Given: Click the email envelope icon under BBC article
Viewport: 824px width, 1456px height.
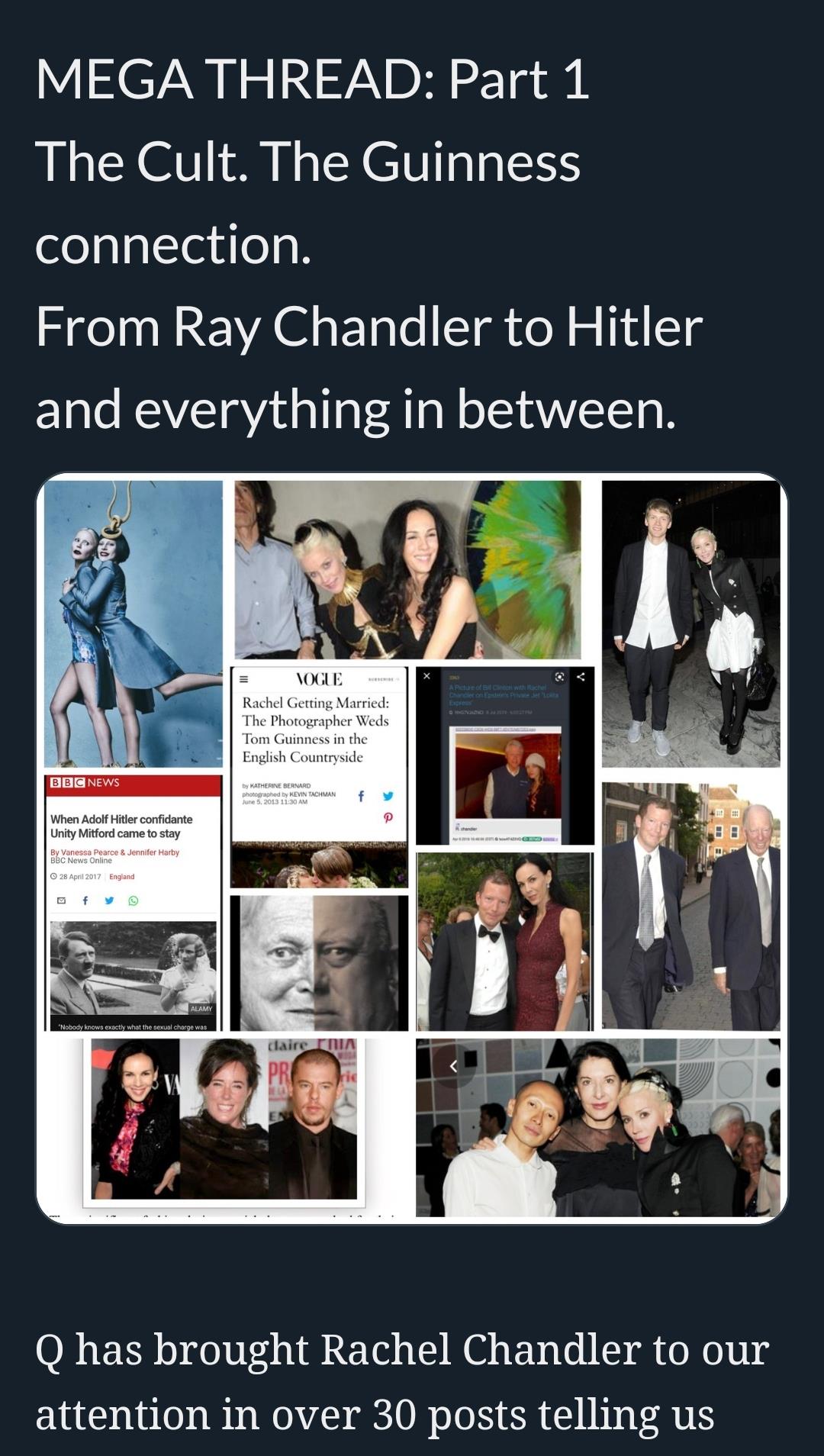Looking at the screenshot, I should pyautogui.click(x=62, y=900).
